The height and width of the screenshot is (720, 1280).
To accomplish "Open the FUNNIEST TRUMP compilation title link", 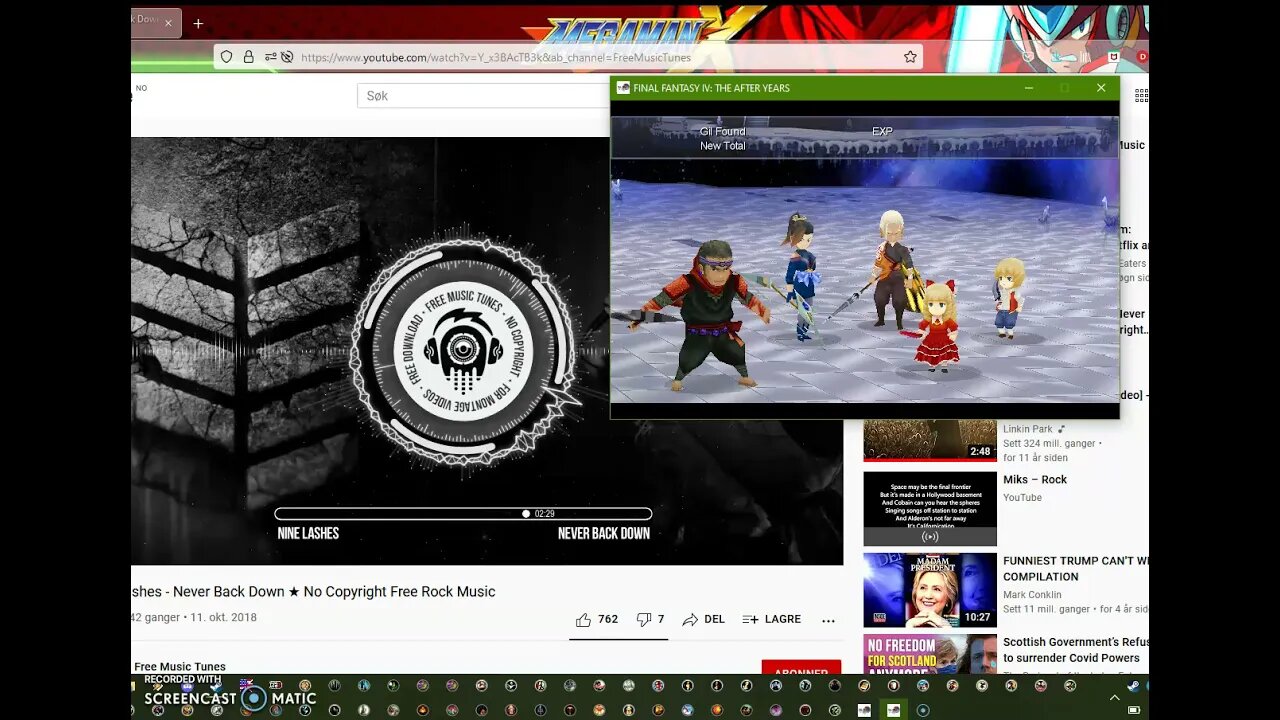I will (x=1076, y=569).
